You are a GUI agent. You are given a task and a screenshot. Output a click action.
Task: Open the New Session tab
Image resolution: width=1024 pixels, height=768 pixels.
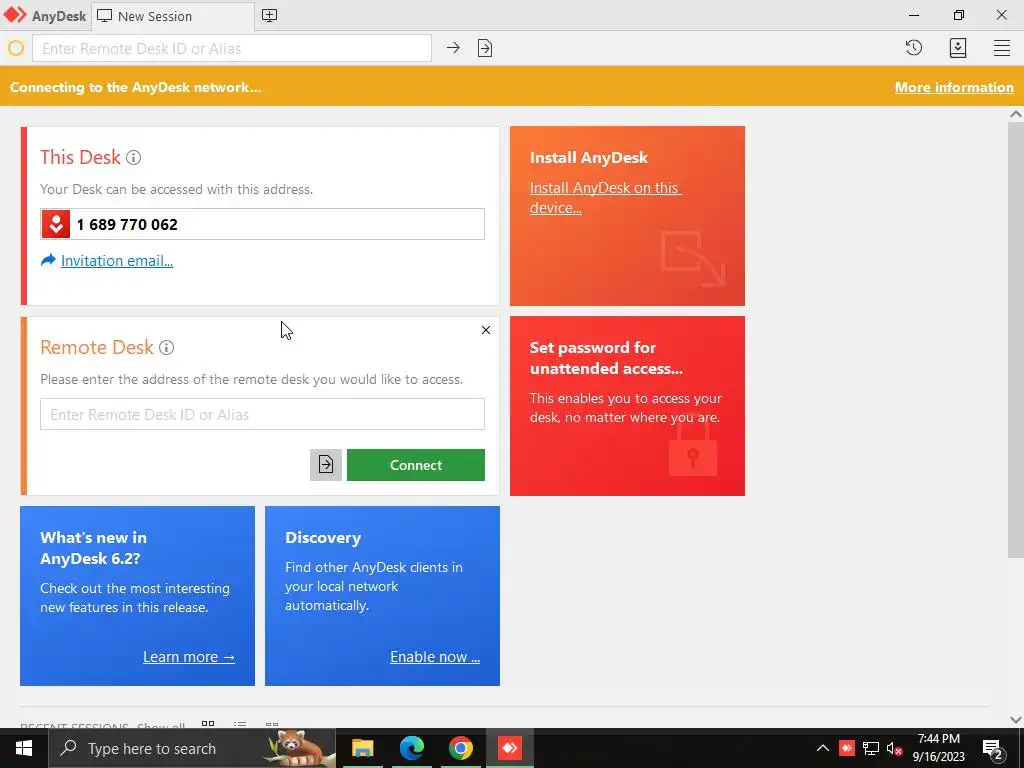pos(172,16)
